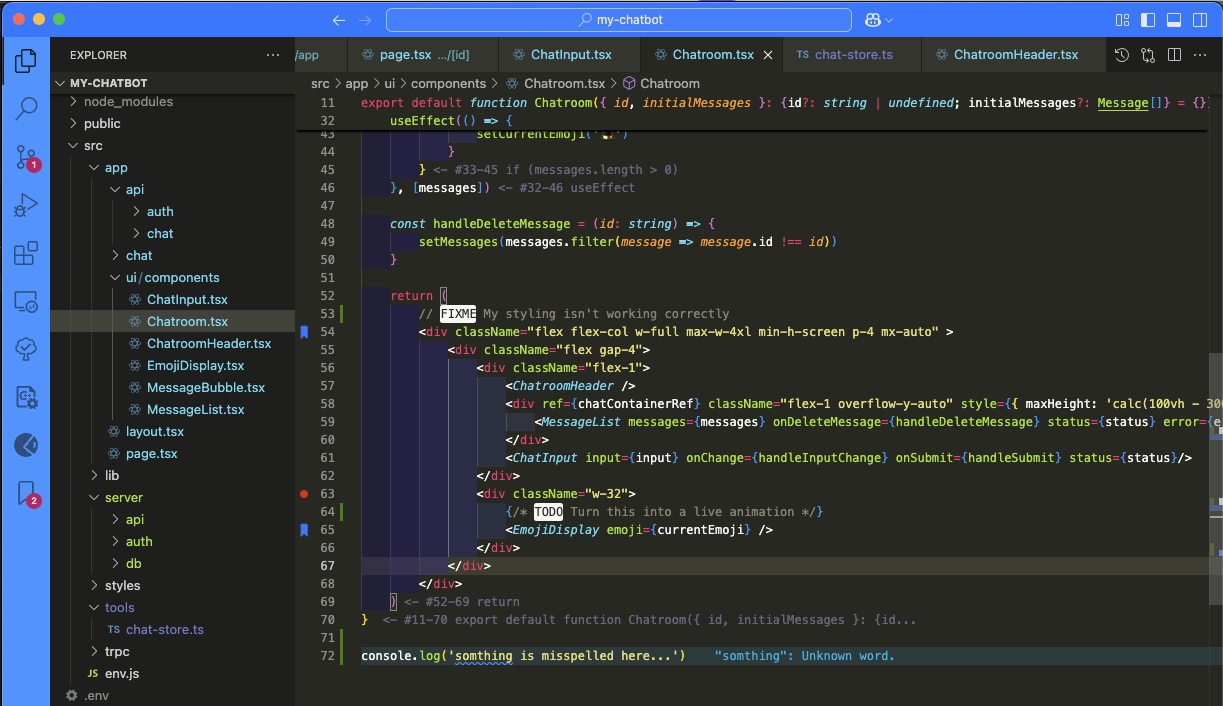Switch to the chat-store.ts editor tab
This screenshot has width=1223, height=706.
(x=853, y=55)
